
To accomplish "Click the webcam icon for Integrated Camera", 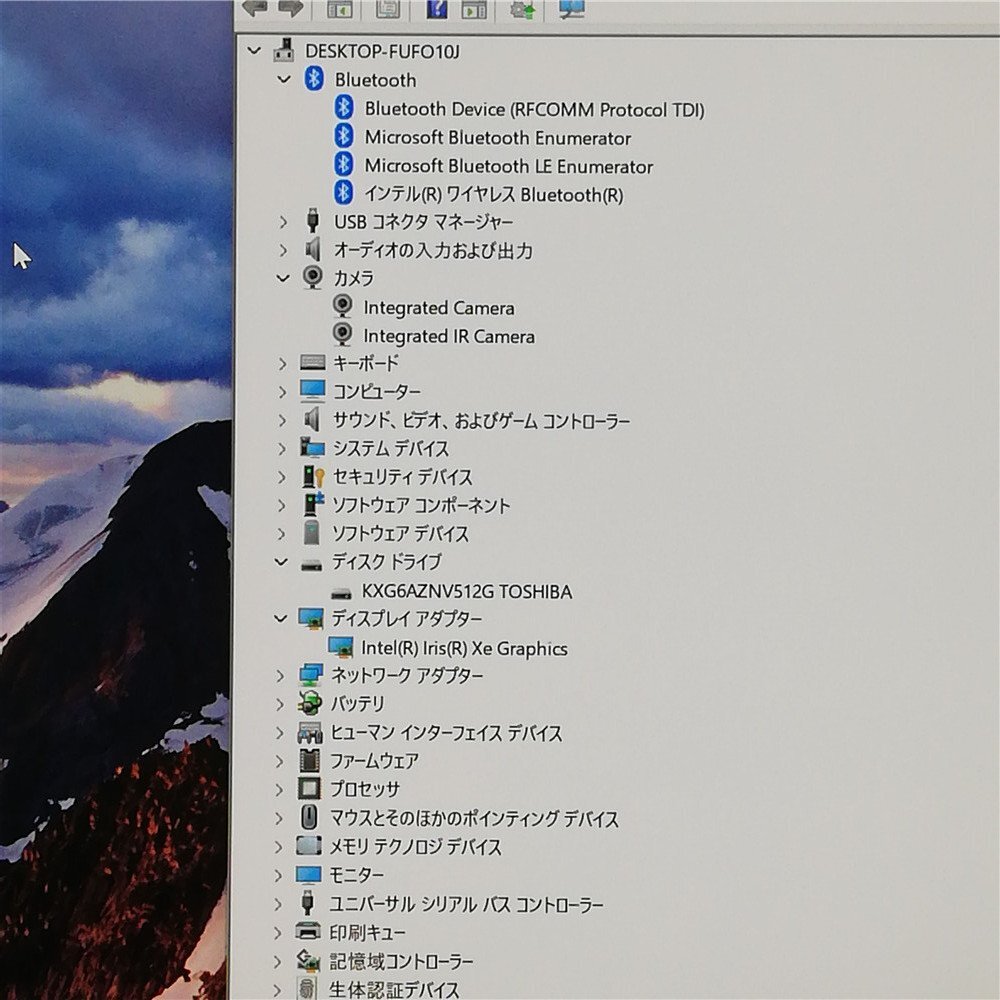I will click(x=342, y=305).
